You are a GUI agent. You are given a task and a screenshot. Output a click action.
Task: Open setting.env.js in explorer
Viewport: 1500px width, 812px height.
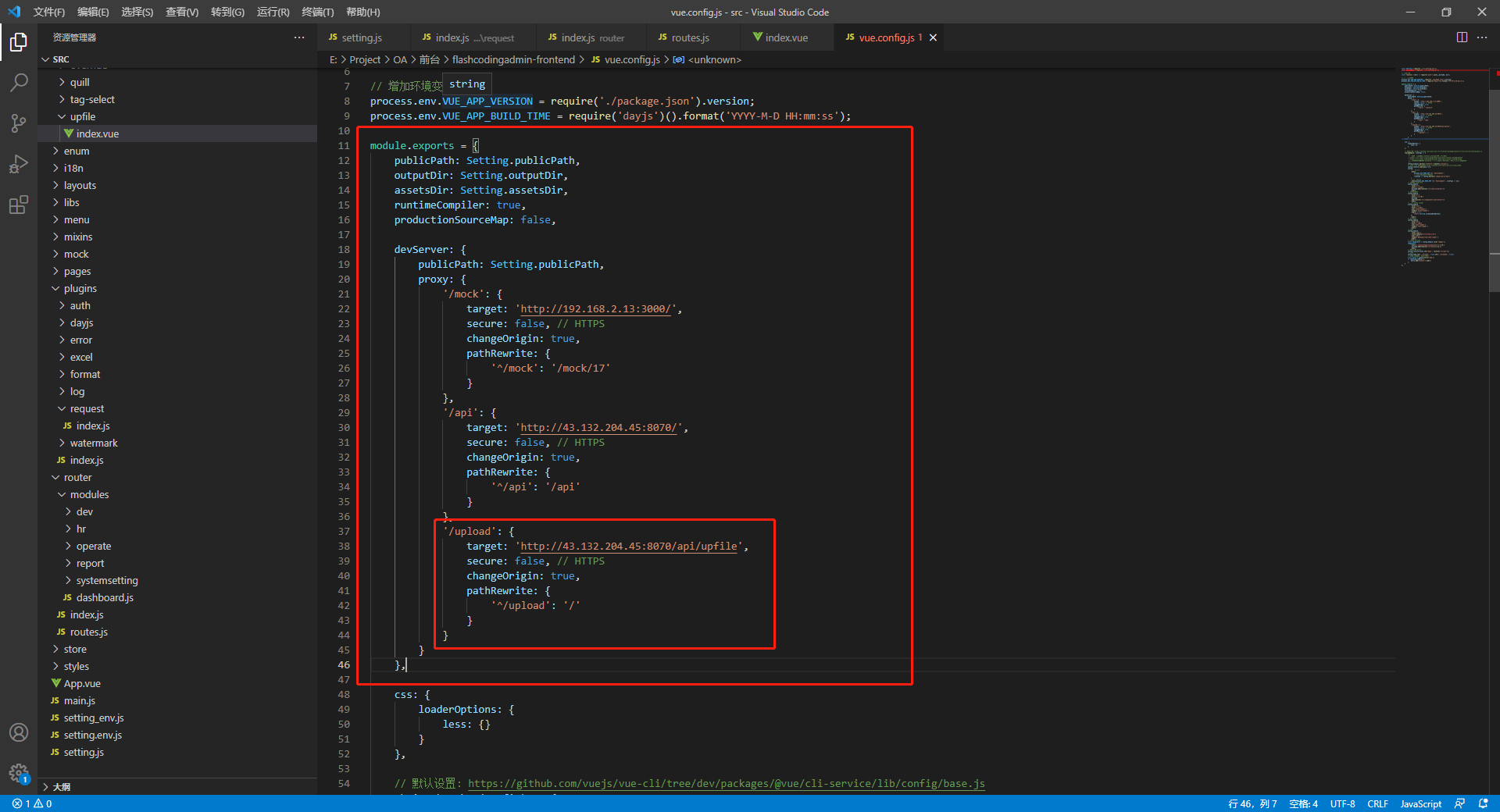[177, 735]
